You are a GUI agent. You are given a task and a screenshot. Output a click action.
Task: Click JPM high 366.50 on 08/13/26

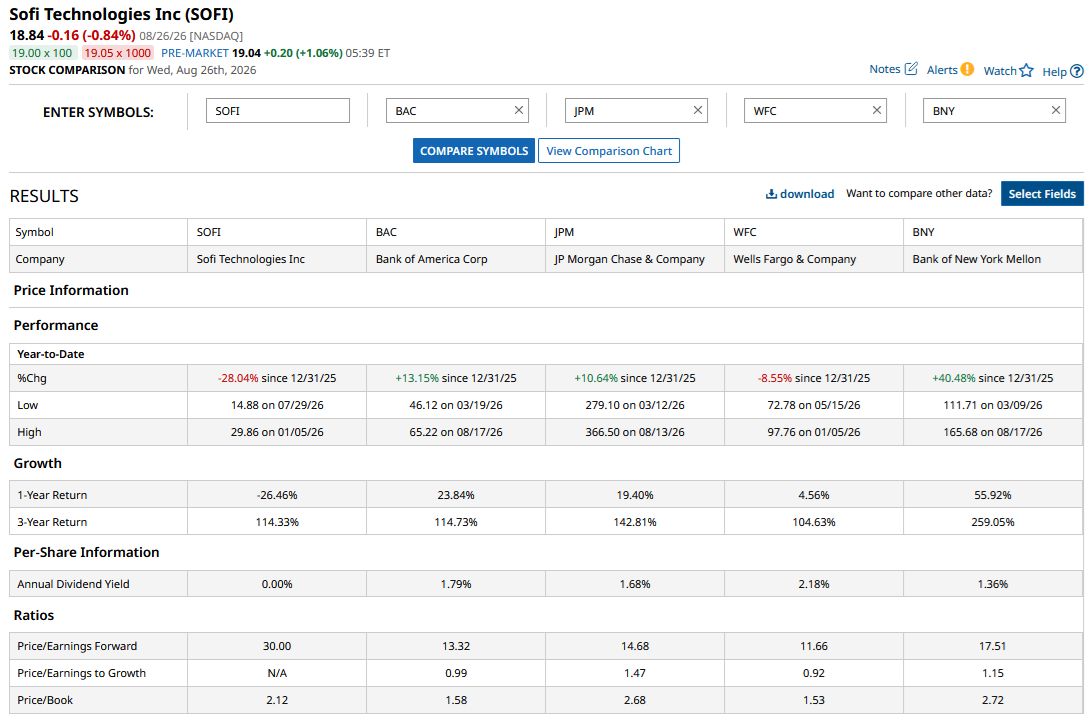(x=635, y=432)
